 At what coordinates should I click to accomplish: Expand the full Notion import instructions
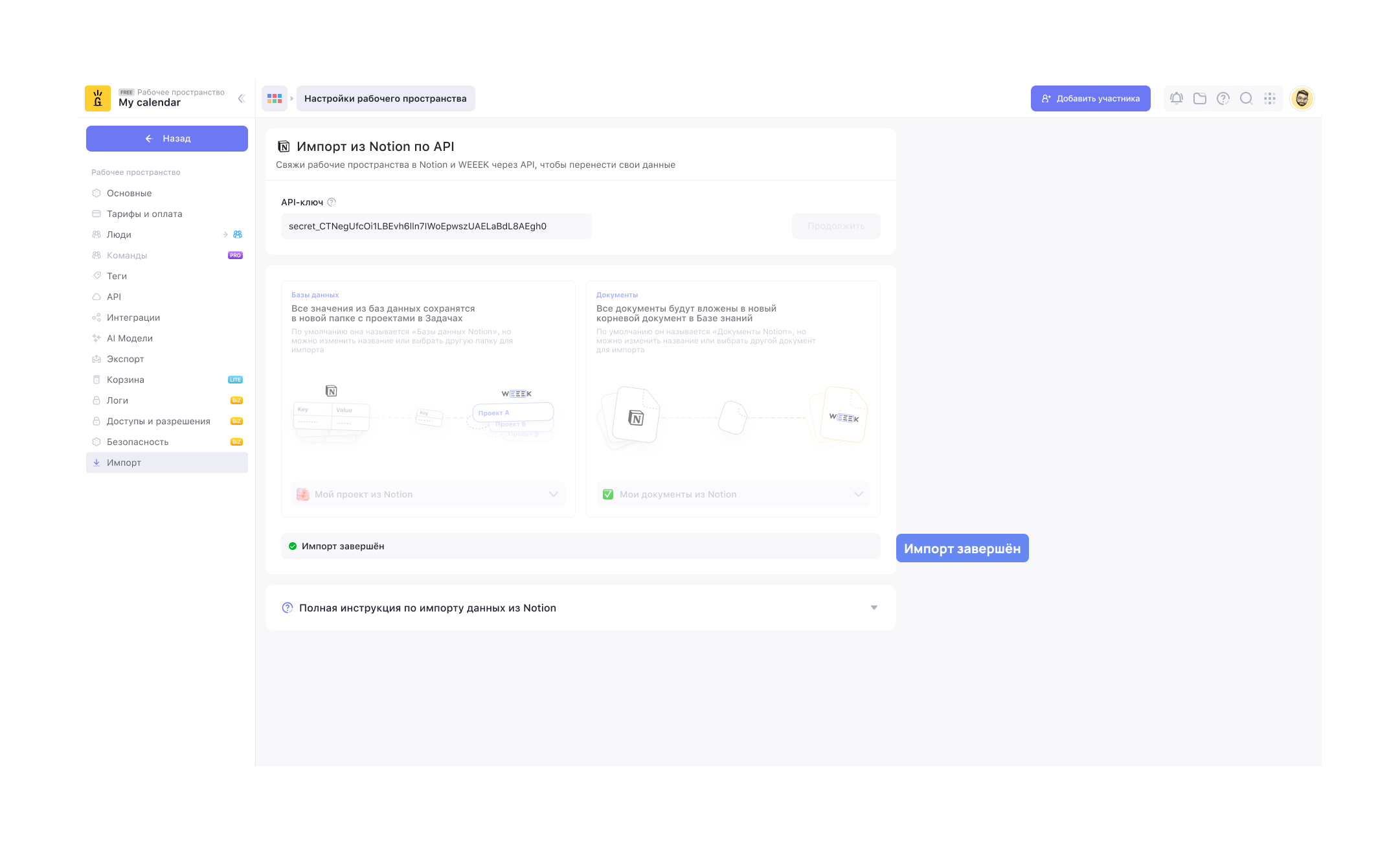click(580, 608)
